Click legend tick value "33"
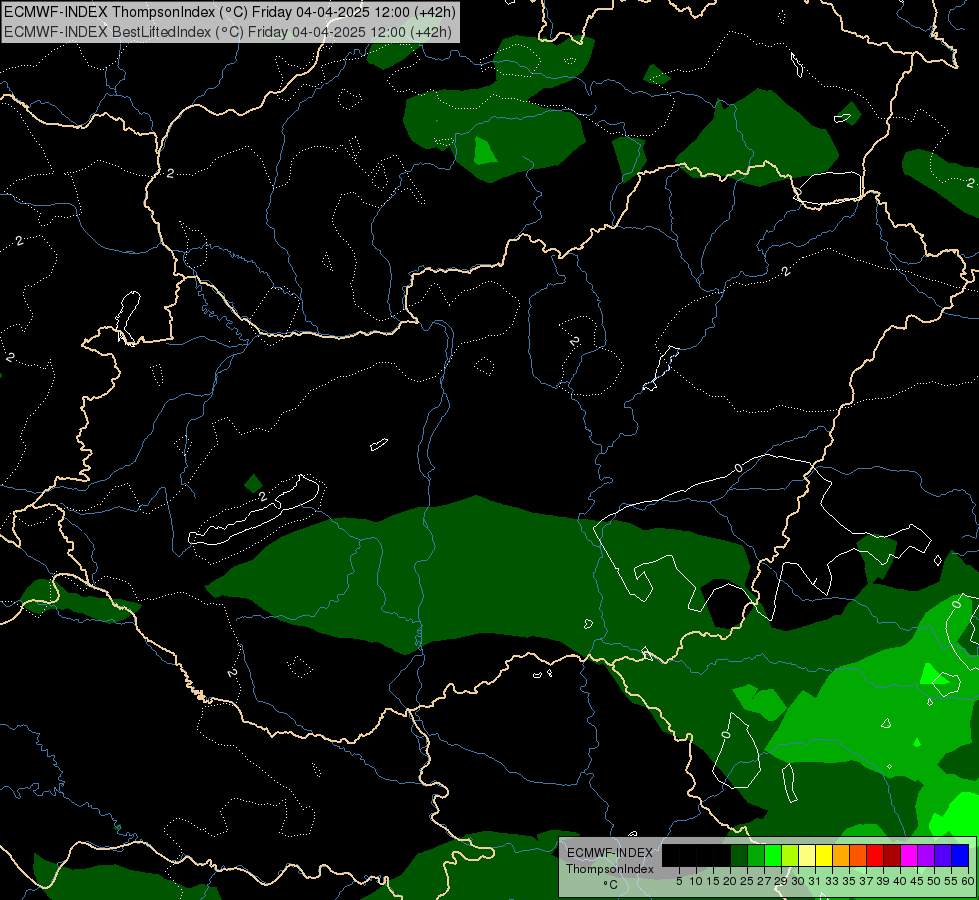This screenshot has height=900, width=979. [832, 881]
